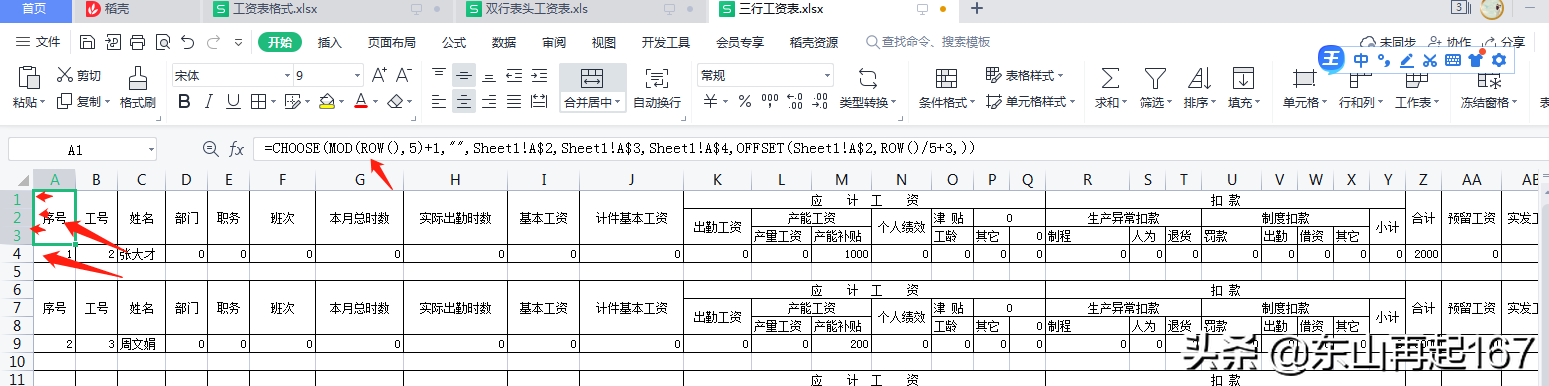Apply yellow fill color
Image resolution: width=1549 pixels, height=386 pixels.
point(326,102)
